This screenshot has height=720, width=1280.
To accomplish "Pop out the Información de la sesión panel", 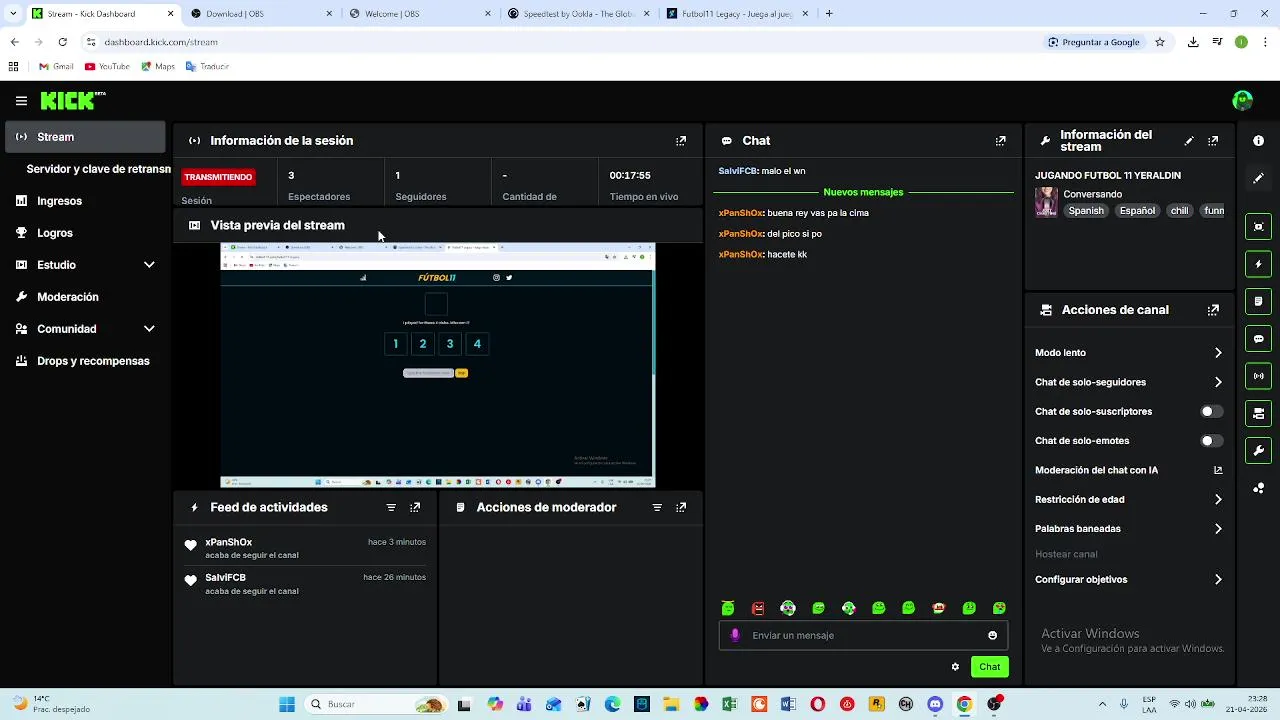I will click(681, 141).
